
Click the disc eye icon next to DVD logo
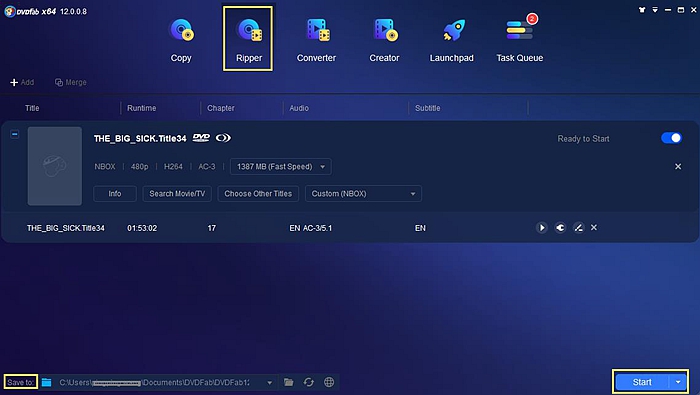click(x=223, y=138)
